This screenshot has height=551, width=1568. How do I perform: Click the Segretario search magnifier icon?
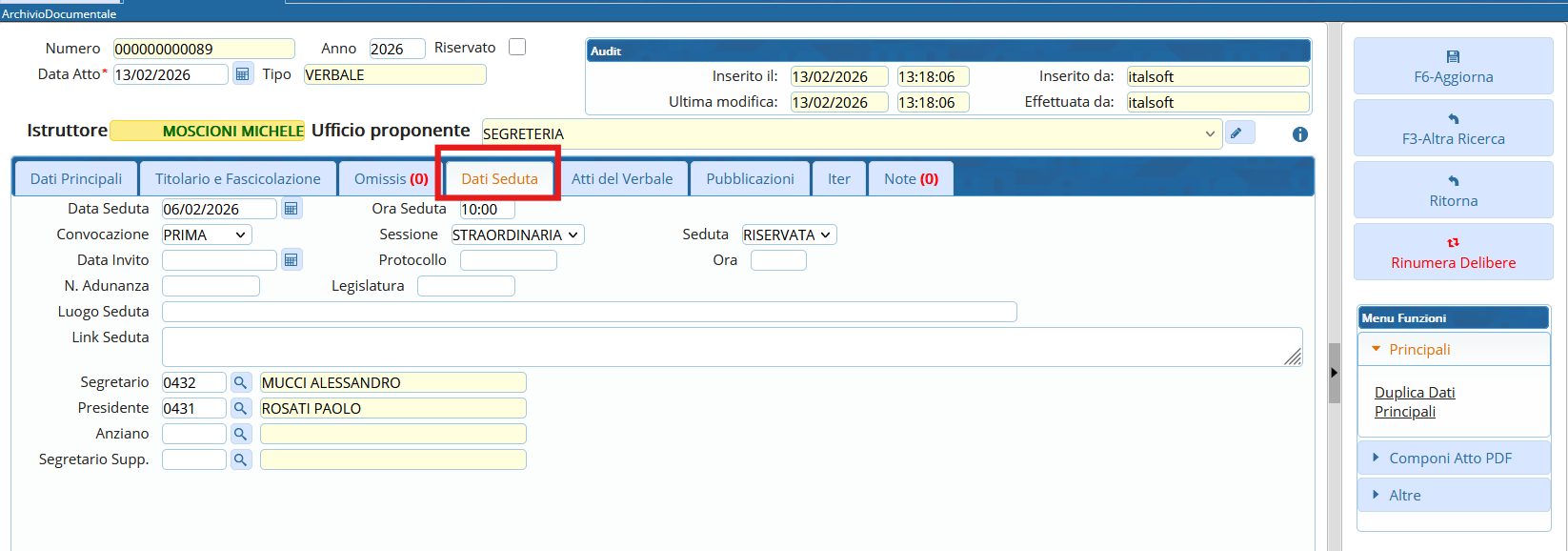coord(241,382)
